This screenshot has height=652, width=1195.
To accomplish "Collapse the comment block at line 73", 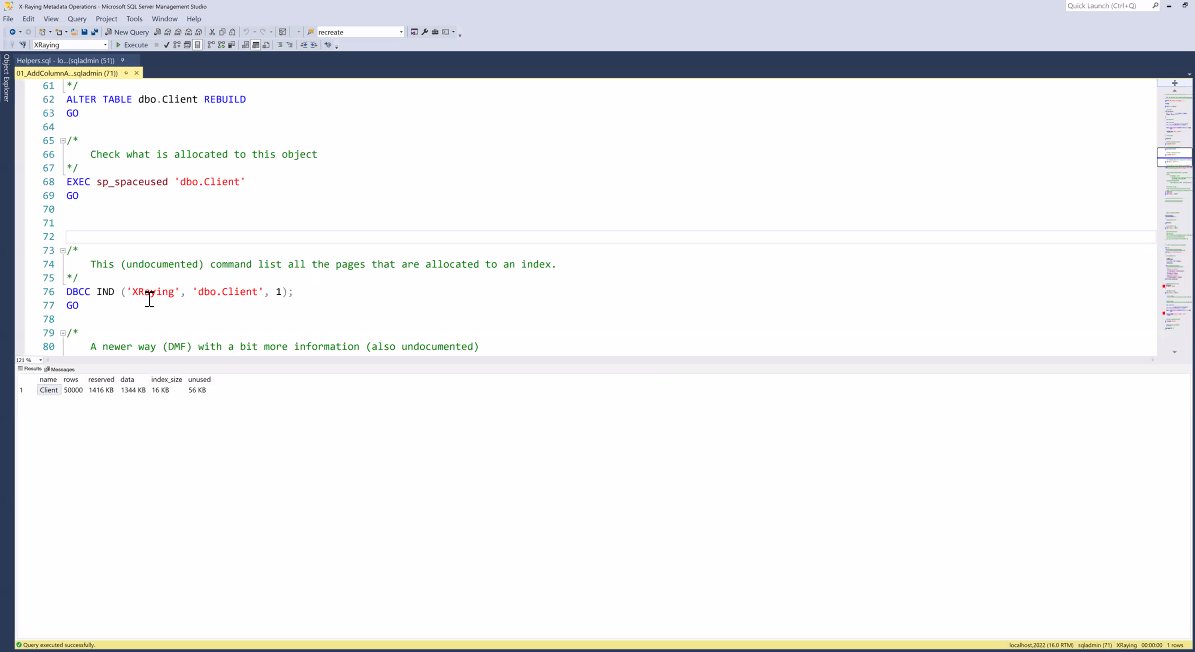I will point(62,251).
